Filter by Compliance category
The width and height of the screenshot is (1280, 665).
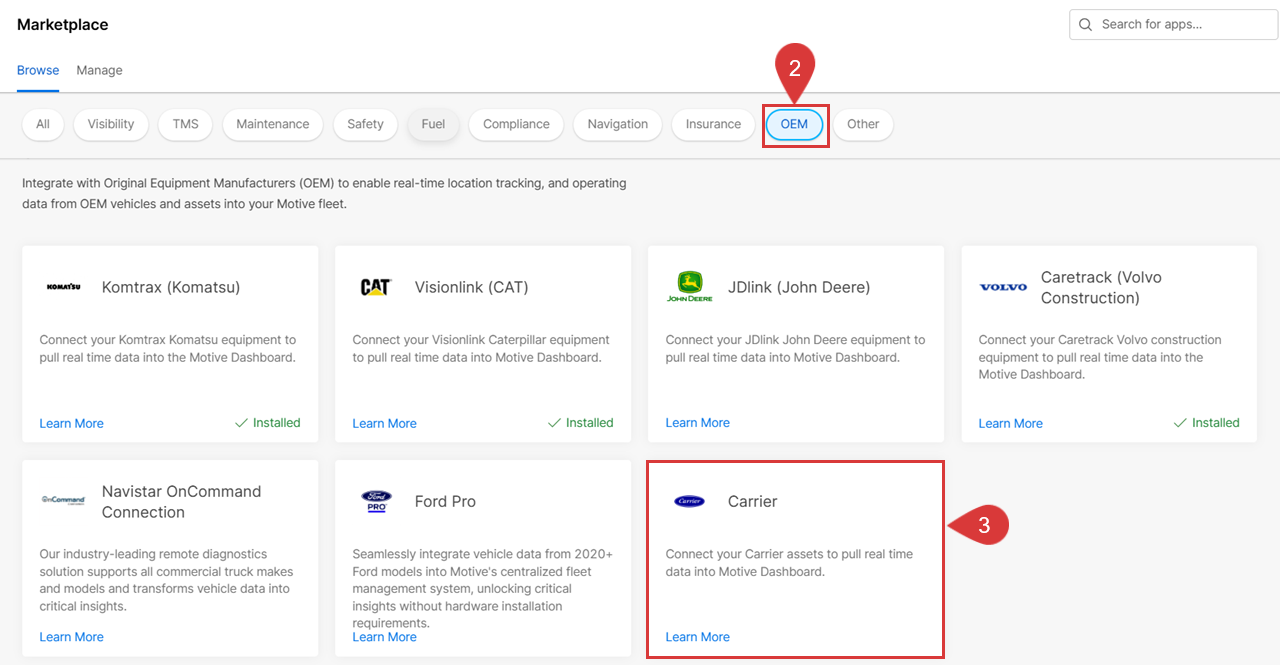[516, 124]
